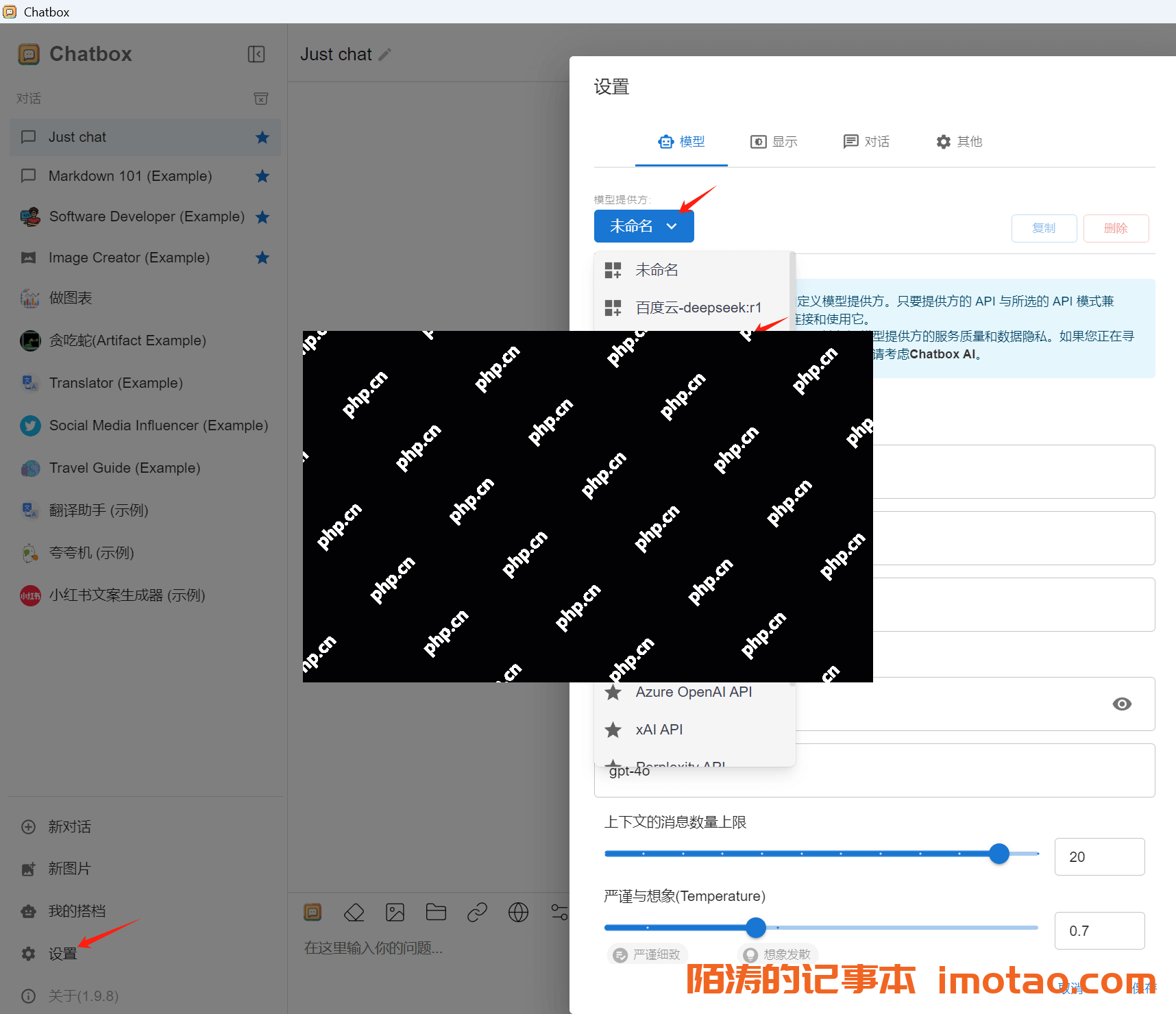
Task: Open 小红书文案生成器 (示例) icon
Action: coord(30,595)
